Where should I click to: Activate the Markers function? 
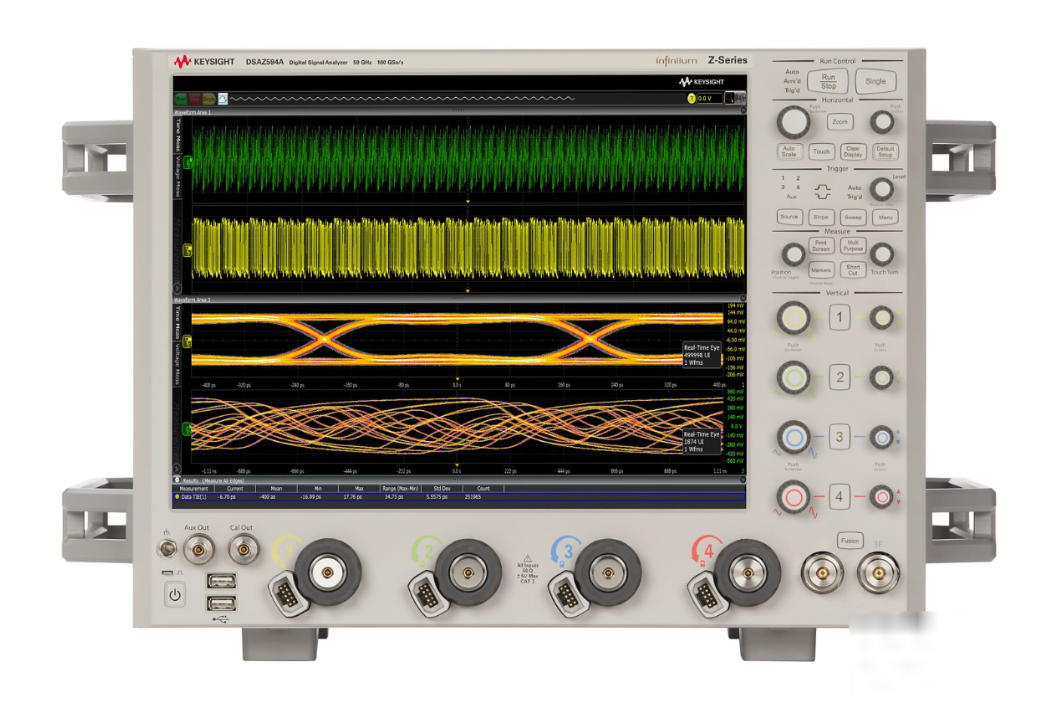[822, 270]
